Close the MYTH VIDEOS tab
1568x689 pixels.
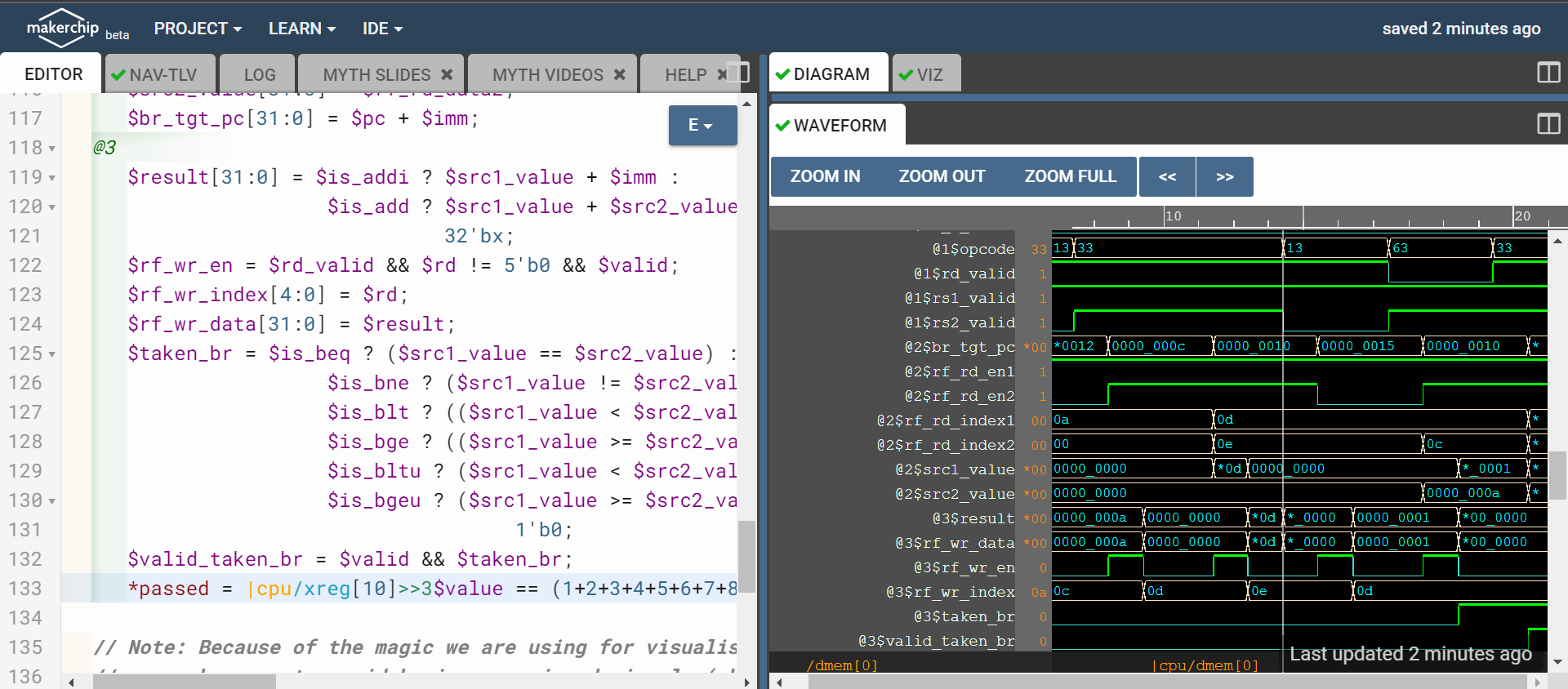click(620, 74)
